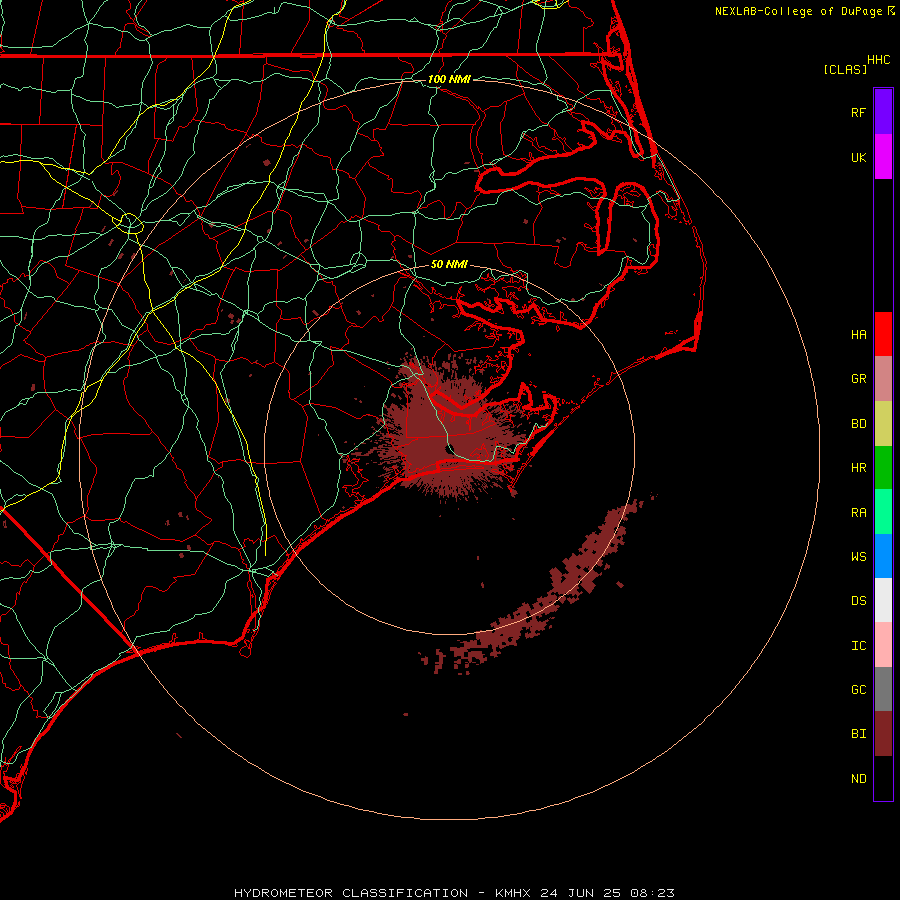Click the "24 JUN 25" date stamp
This screenshot has height=900, width=900.
click(x=581, y=893)
